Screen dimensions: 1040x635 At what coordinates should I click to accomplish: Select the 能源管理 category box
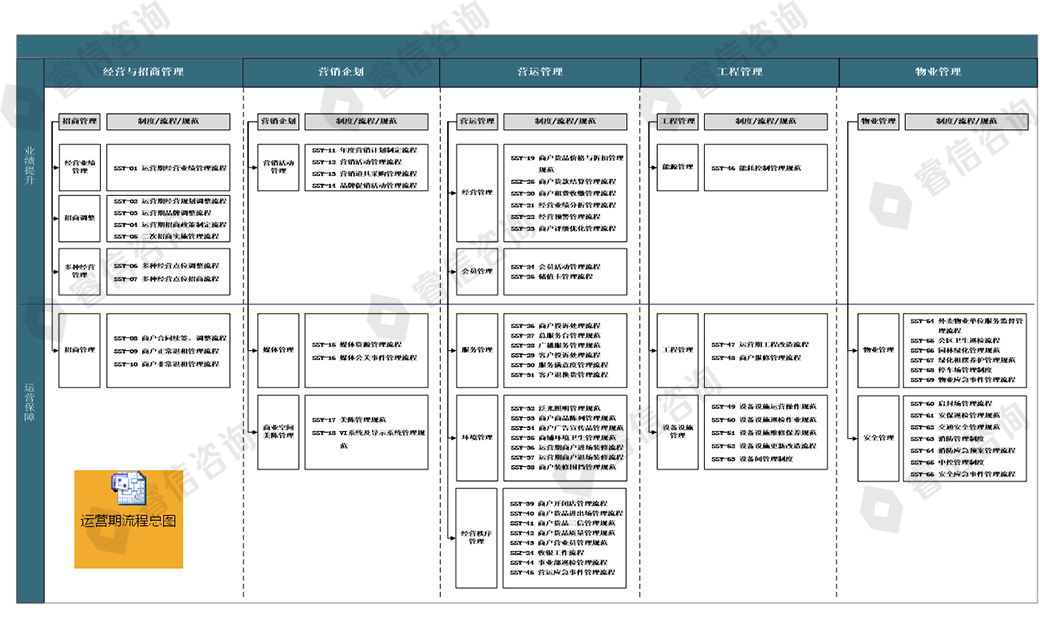click(x=677, y=167)
